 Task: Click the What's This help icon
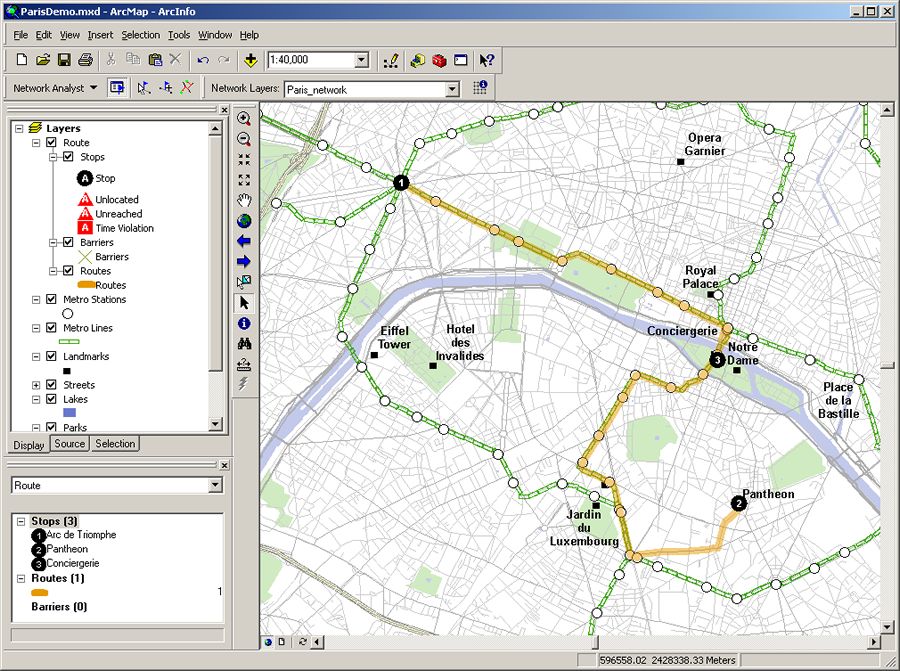coord(487,60)
